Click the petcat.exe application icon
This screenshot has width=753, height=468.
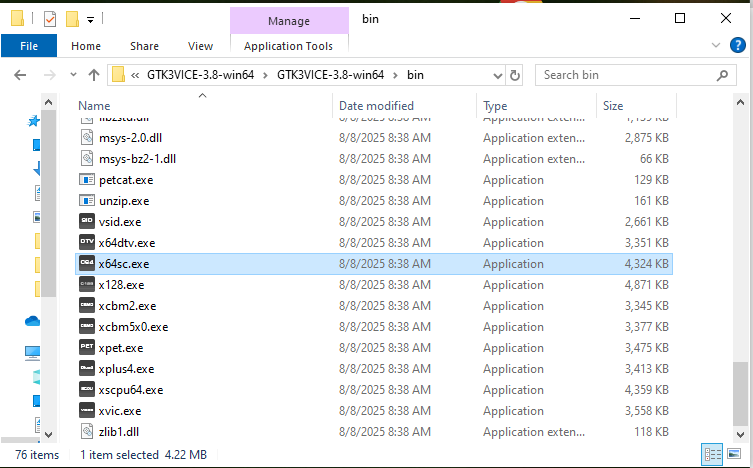pyautogui.click(x=87, y=180)
